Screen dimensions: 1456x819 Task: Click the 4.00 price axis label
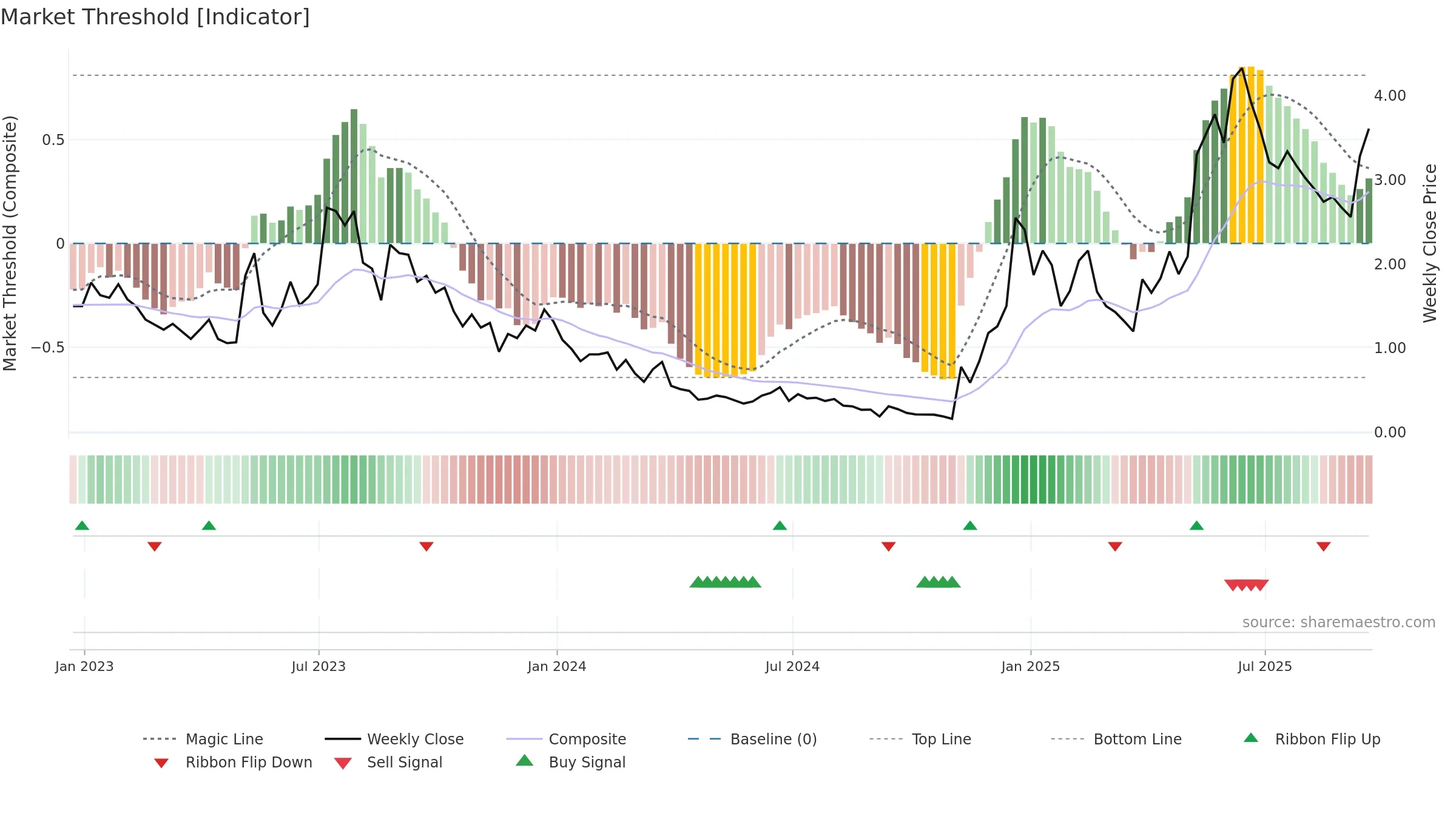[1390, 96]
